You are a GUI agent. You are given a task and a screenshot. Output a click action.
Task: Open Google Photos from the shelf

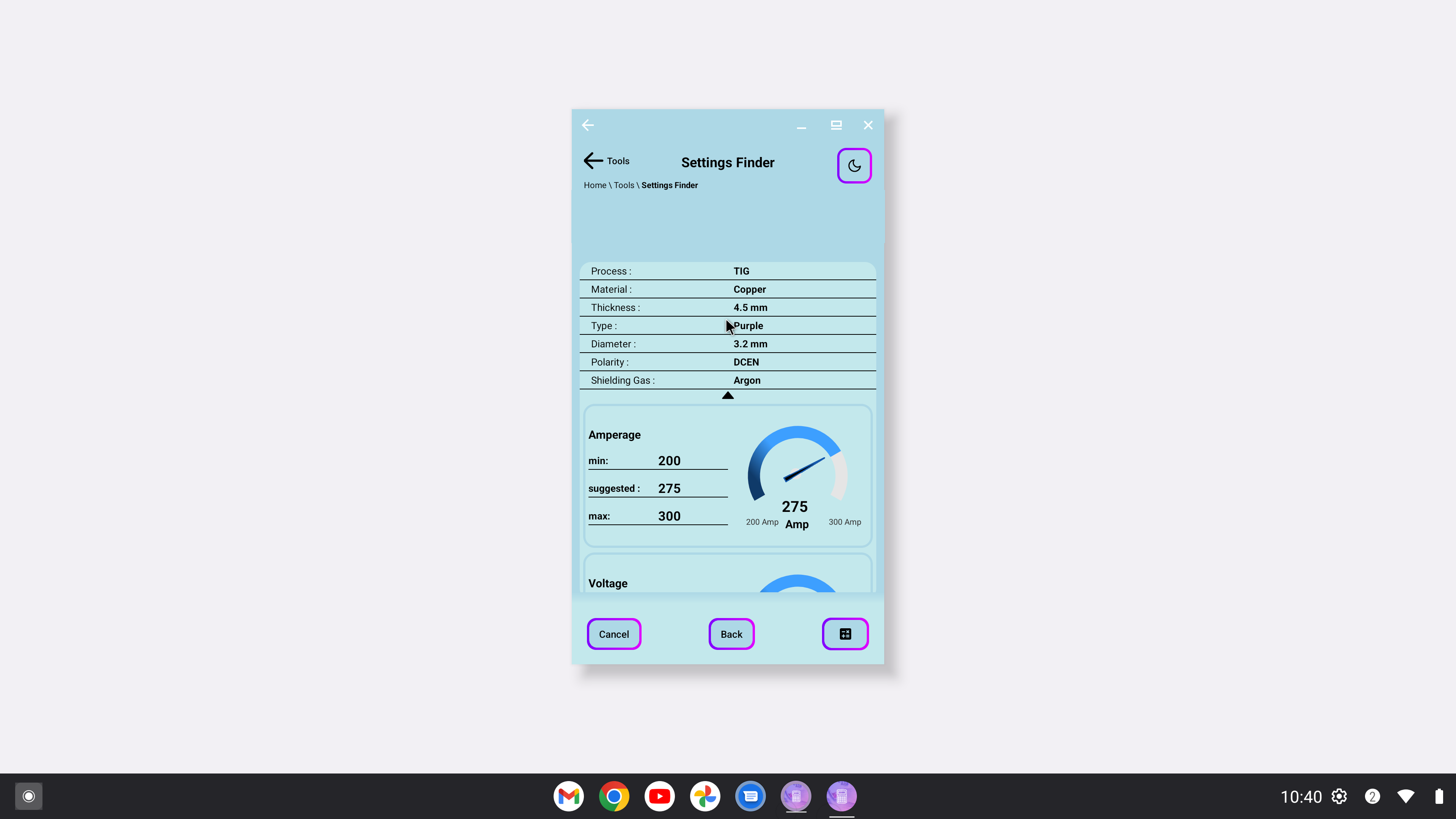(705, 796)
